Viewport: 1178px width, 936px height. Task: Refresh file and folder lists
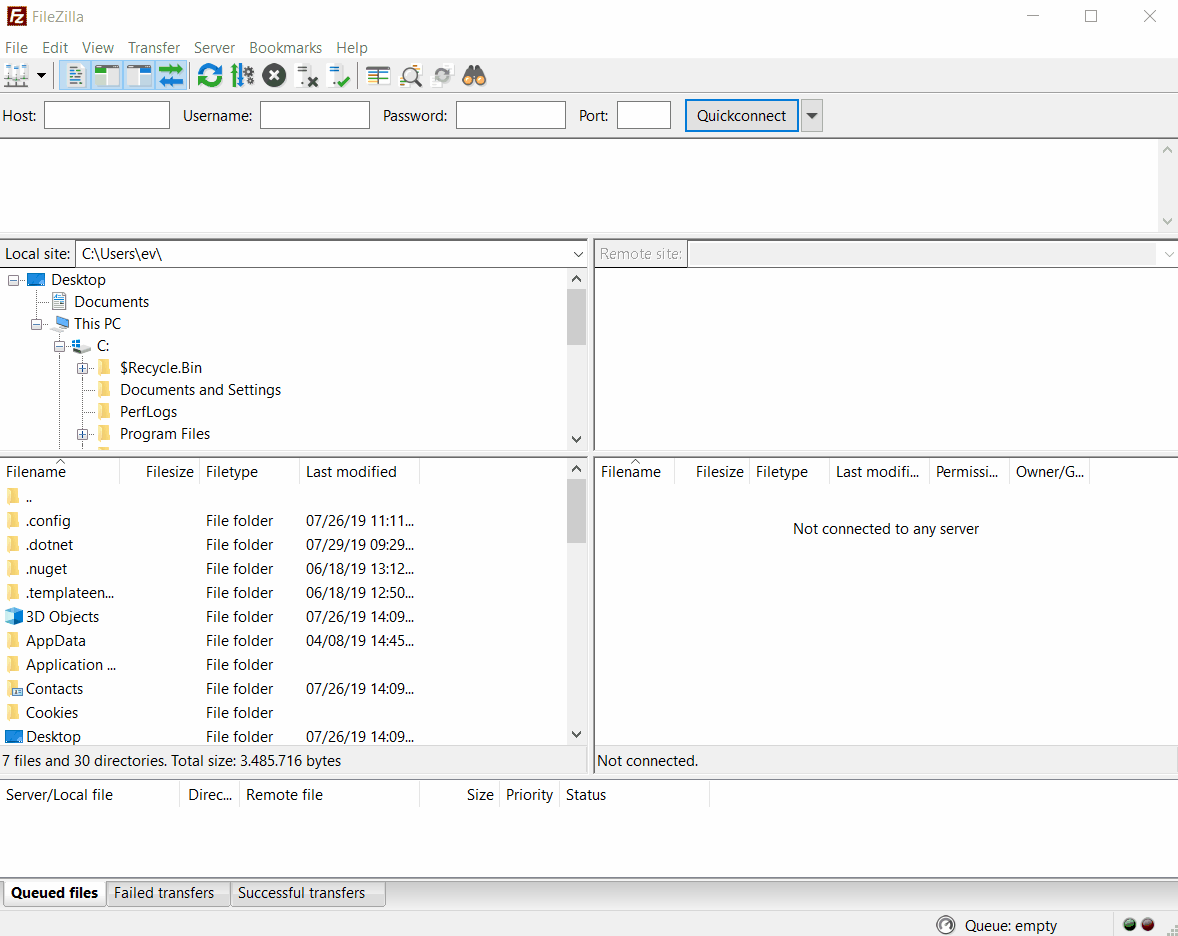coord(210,76)
